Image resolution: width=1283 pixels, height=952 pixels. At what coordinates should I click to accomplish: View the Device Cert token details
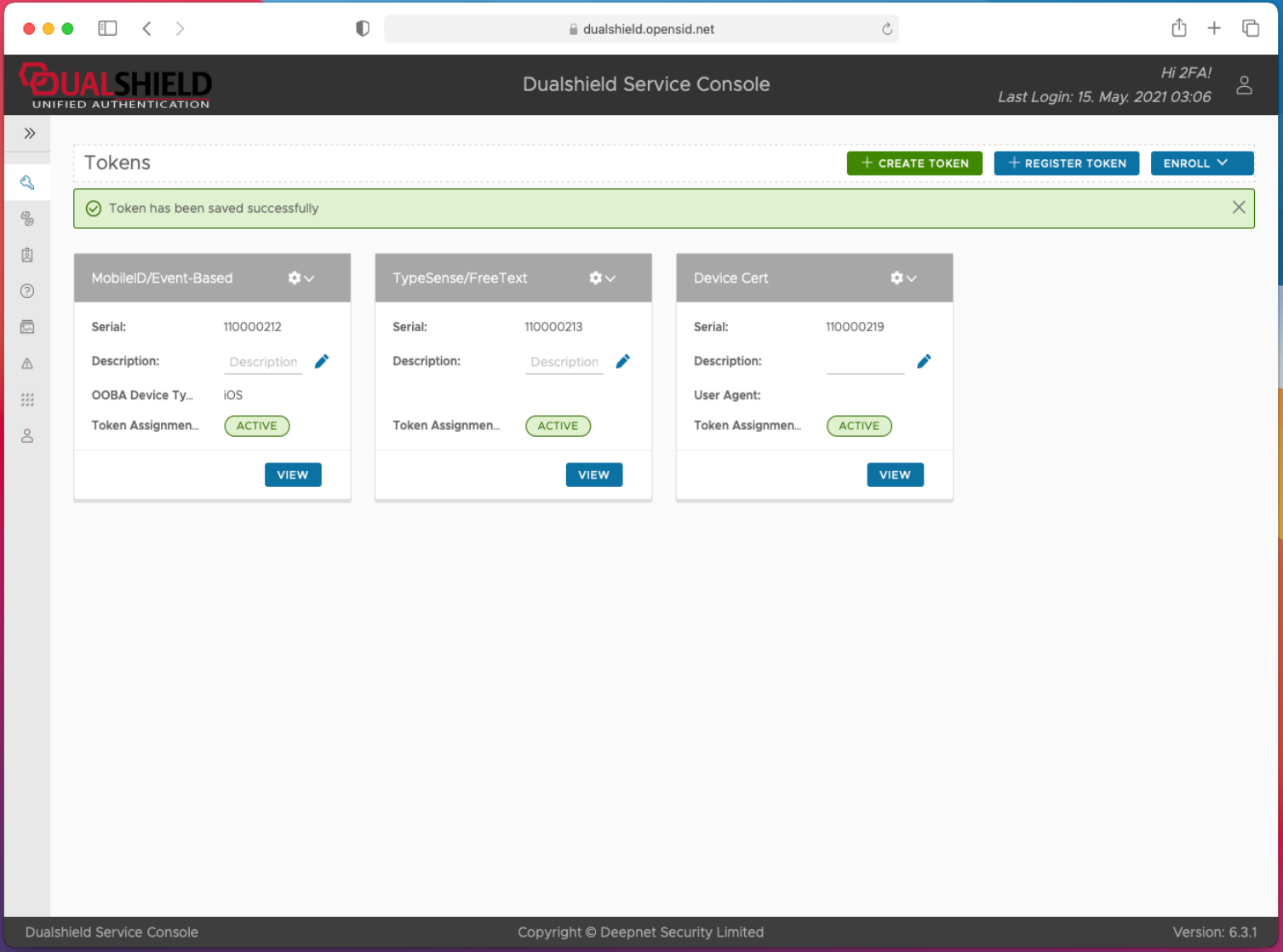pos(895,475)
